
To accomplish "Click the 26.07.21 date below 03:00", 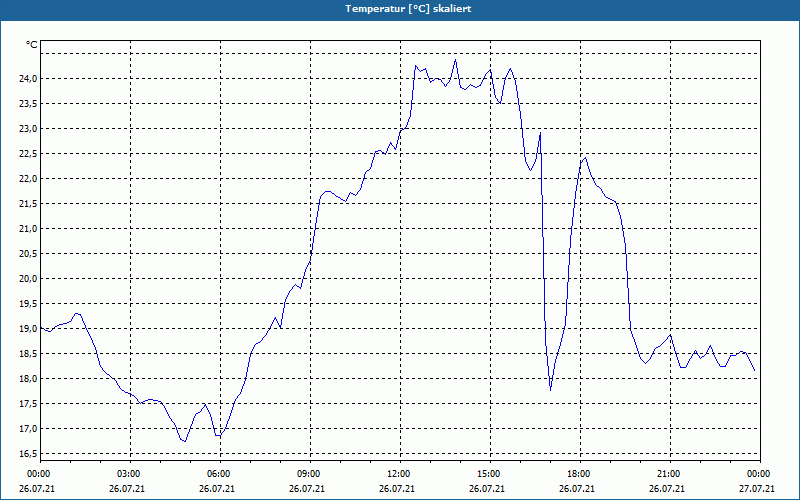I will tap(127, 489).
